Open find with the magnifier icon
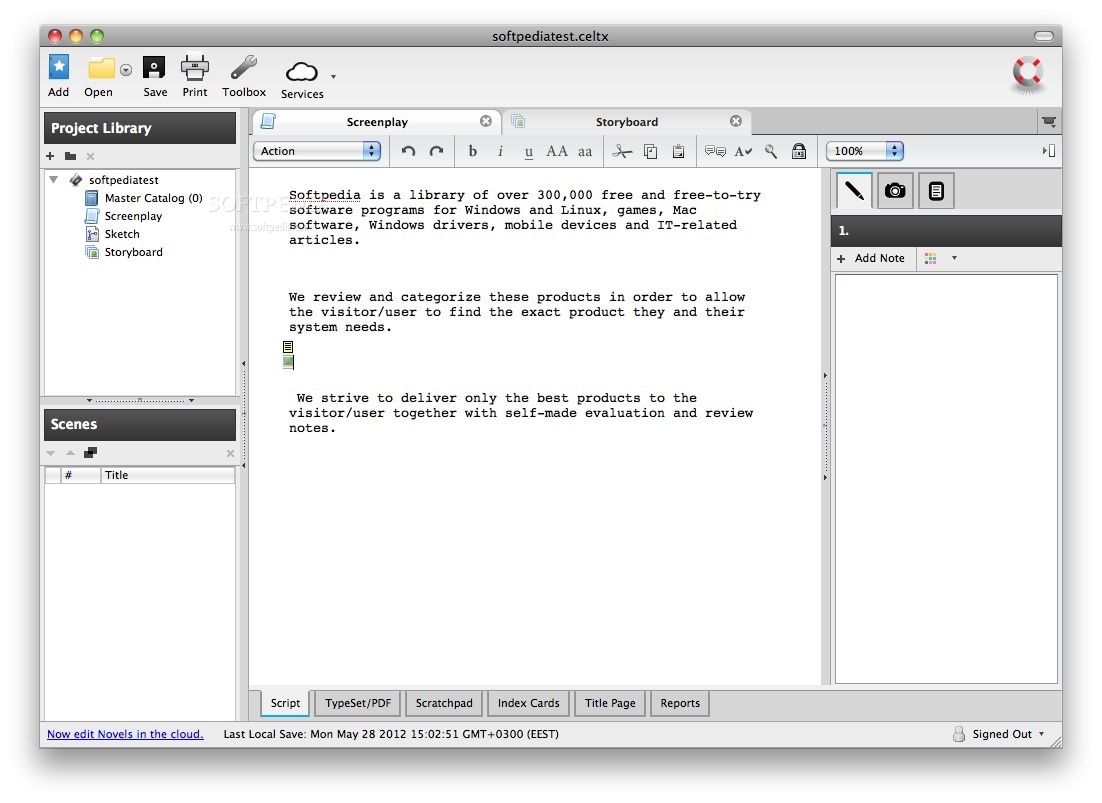This screenshot has width=1102, height=803. click(771, 151)
